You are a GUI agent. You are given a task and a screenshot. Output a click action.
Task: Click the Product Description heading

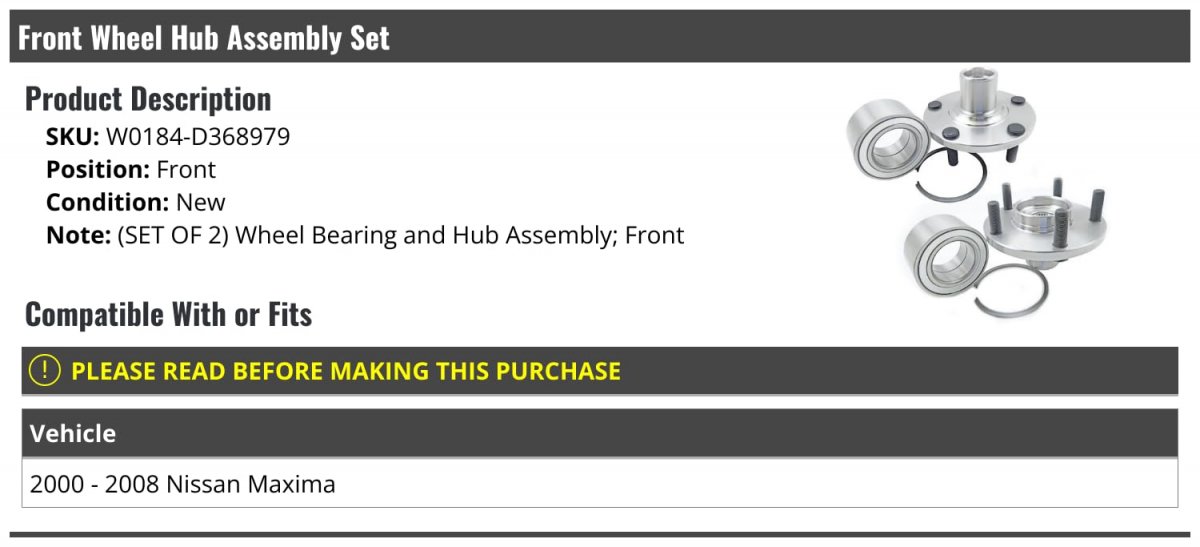pos(148,99)
